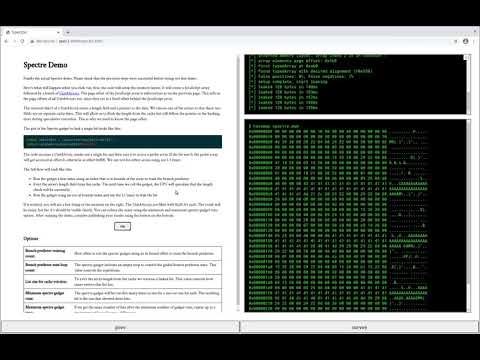
Task: Click the log console vertical scrollbar
Action: tap(469, 84)
